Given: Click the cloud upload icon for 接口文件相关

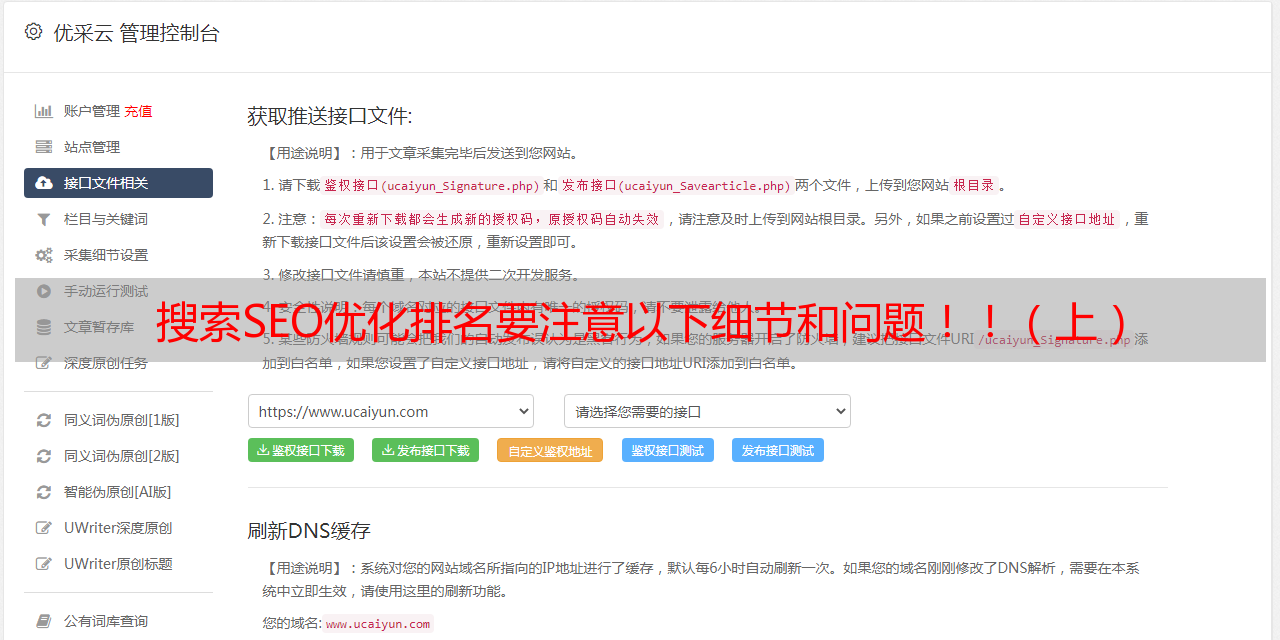Looking at the screenshot, I should coord(44,183).
